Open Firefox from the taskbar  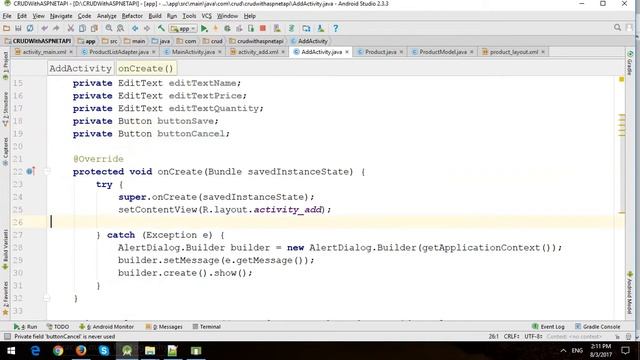click(x=81, y=351)
